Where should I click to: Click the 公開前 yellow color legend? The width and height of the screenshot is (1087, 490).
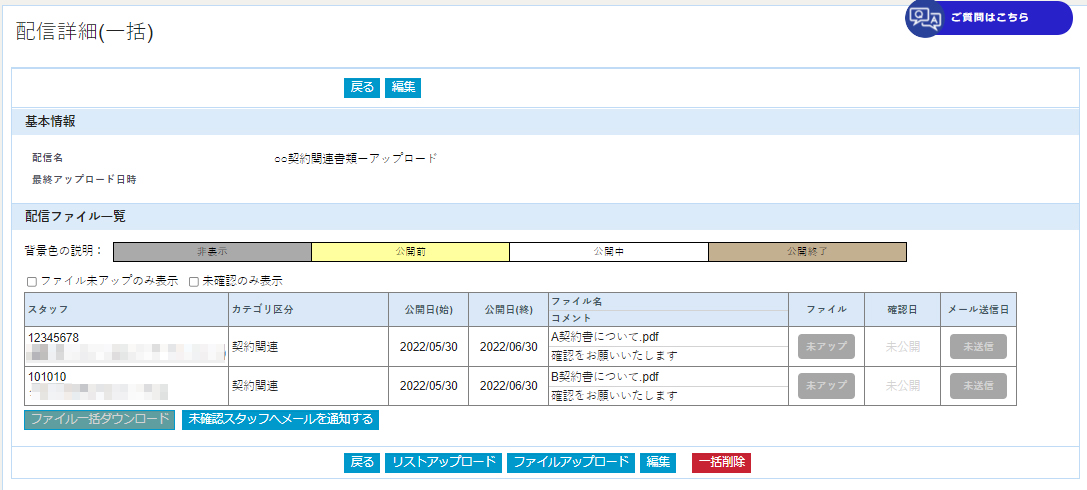[410, 252]
